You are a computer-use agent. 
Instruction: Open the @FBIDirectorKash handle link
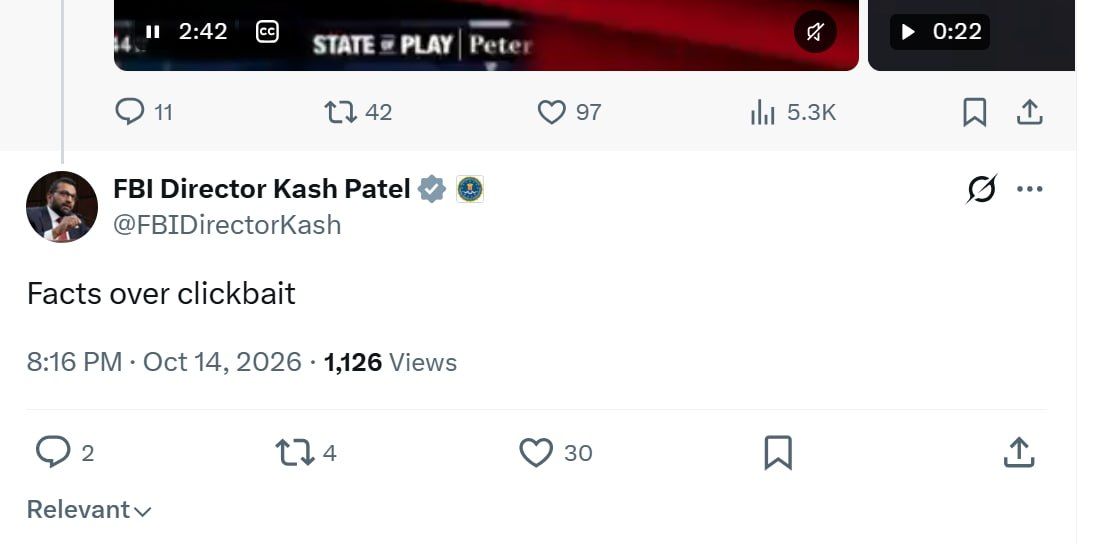click(x=227, y=225)
